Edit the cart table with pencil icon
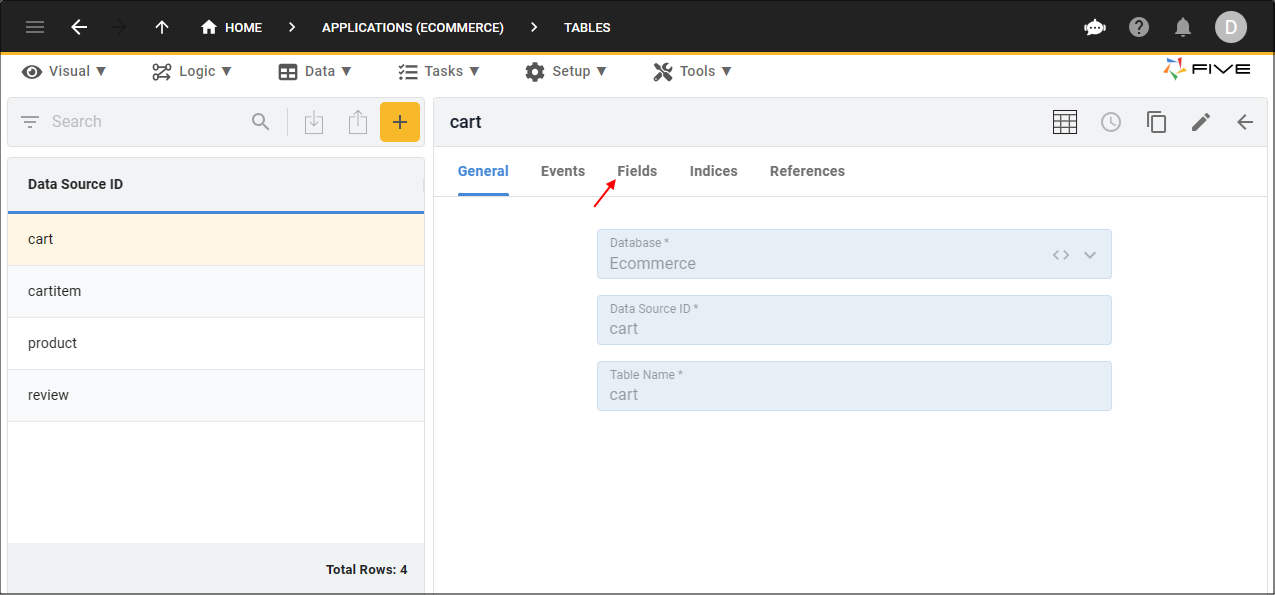Image resolution: width=1275 pixels, height=595 pixels. click(1201, 122)
